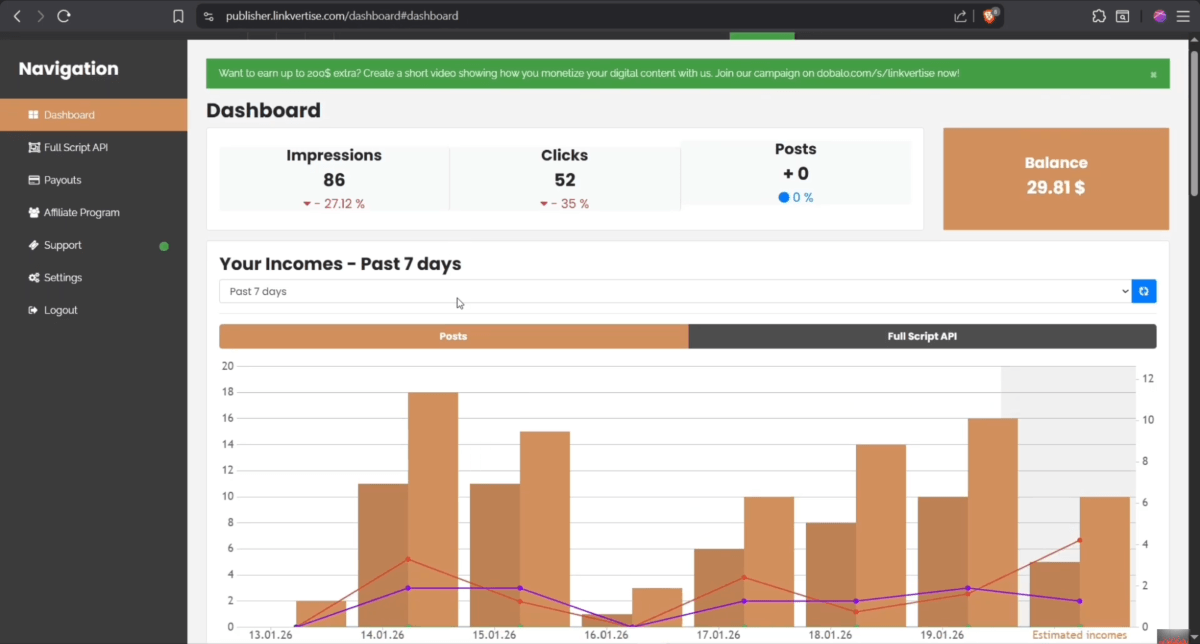Viewport: 1200px width, 644px height.
Task: Click the blue refresh icon beside period selector
Action: pyautogui.click(x=1143, y=292)
